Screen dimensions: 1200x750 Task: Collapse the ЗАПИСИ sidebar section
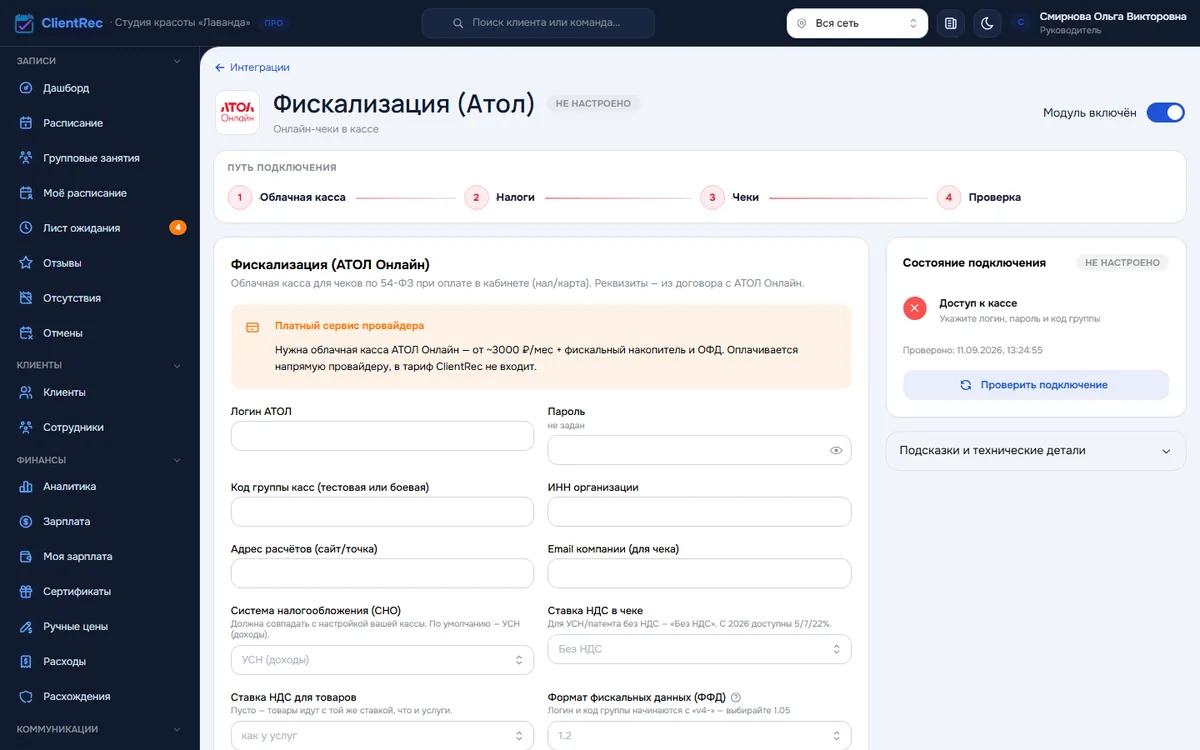tap(177, 61)
